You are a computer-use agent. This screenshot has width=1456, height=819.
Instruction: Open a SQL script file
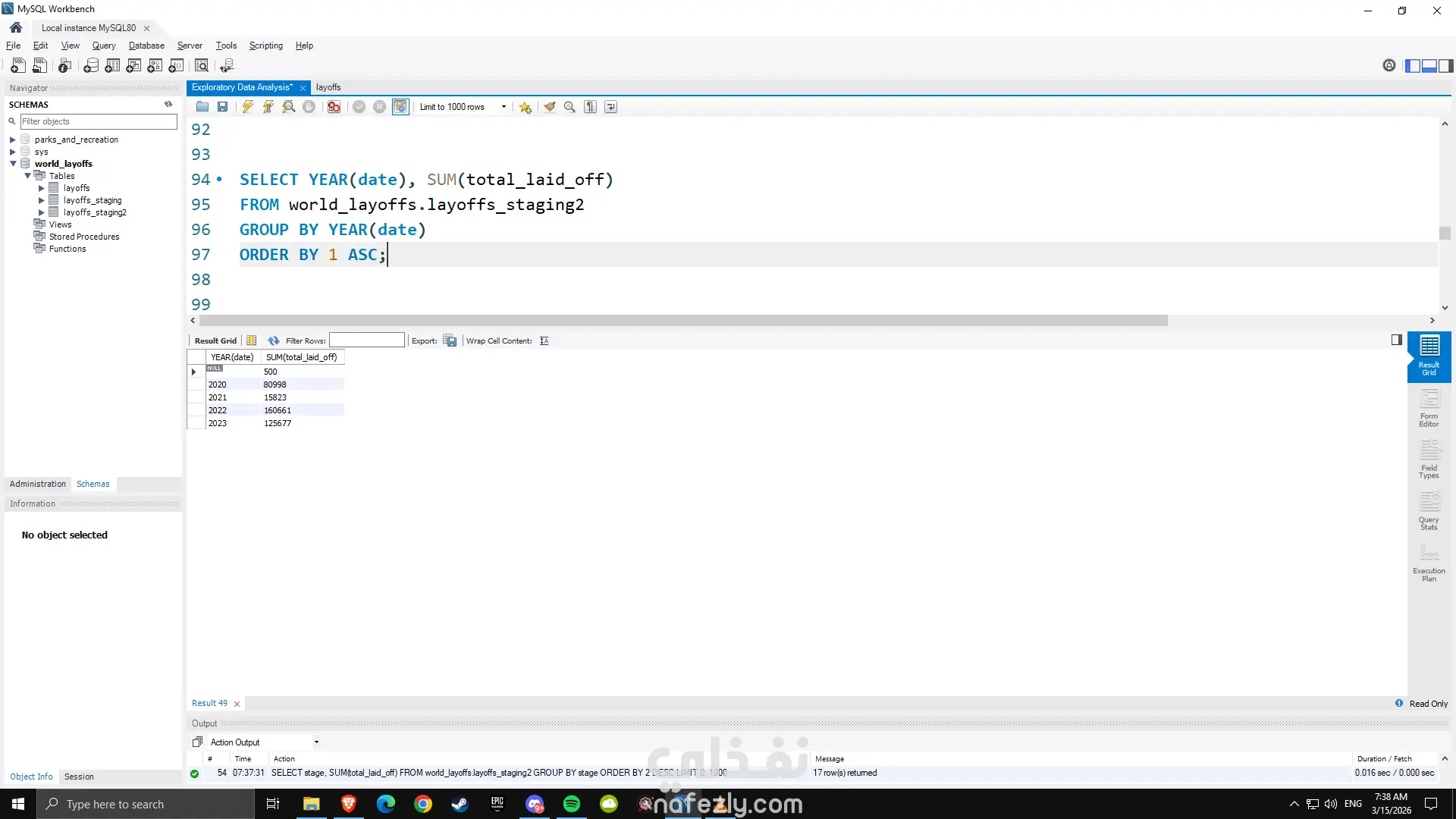pyautogui.click(x=202, y=107)
